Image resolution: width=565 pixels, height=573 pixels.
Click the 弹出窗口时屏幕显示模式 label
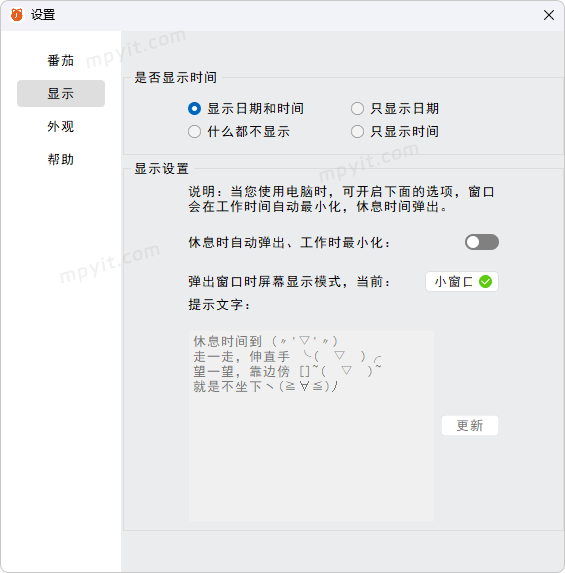click(x=289, y=282)
